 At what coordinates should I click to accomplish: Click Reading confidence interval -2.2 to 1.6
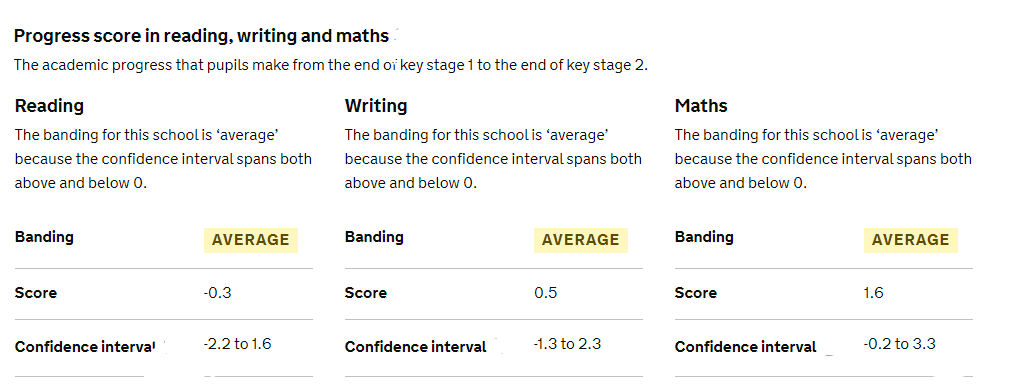pos(237,344)
